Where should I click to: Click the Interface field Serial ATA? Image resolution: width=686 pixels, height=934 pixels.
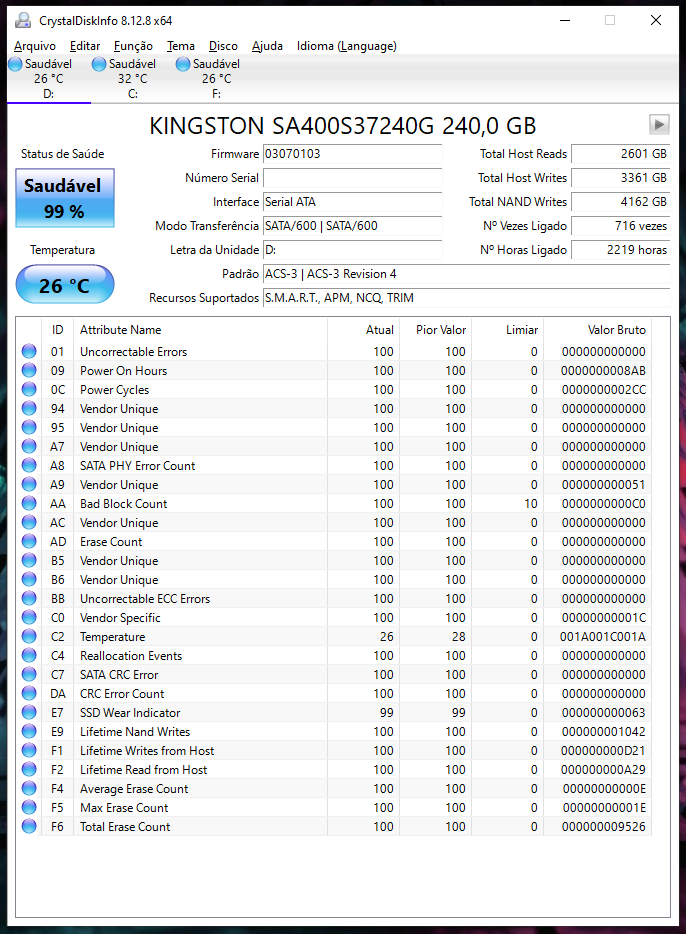pyautogui.click(x=353, y=202)
